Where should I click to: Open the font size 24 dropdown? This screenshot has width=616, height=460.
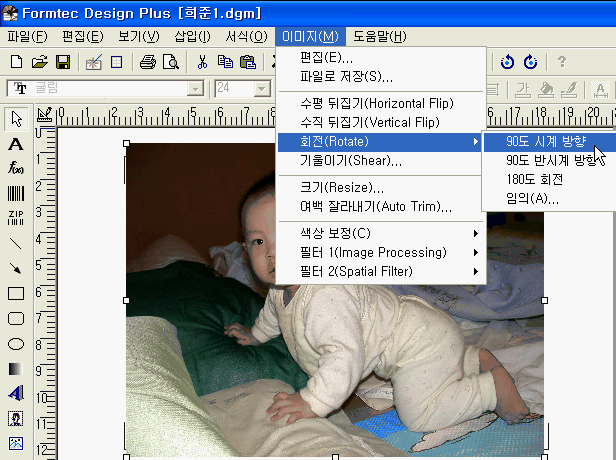click(x=262, y=89)
